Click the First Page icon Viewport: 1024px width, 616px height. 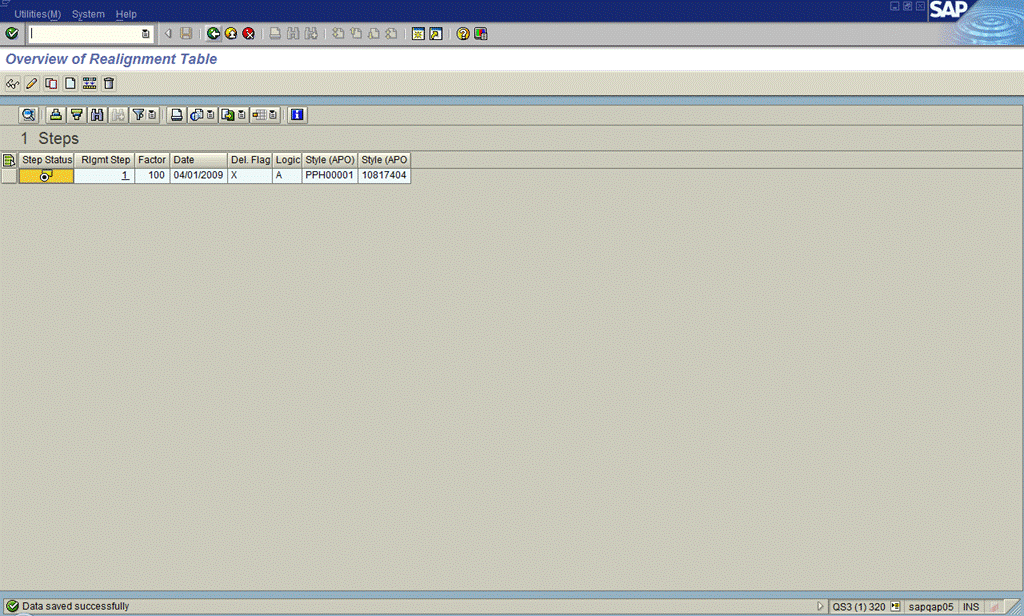[x=338, y=33]
